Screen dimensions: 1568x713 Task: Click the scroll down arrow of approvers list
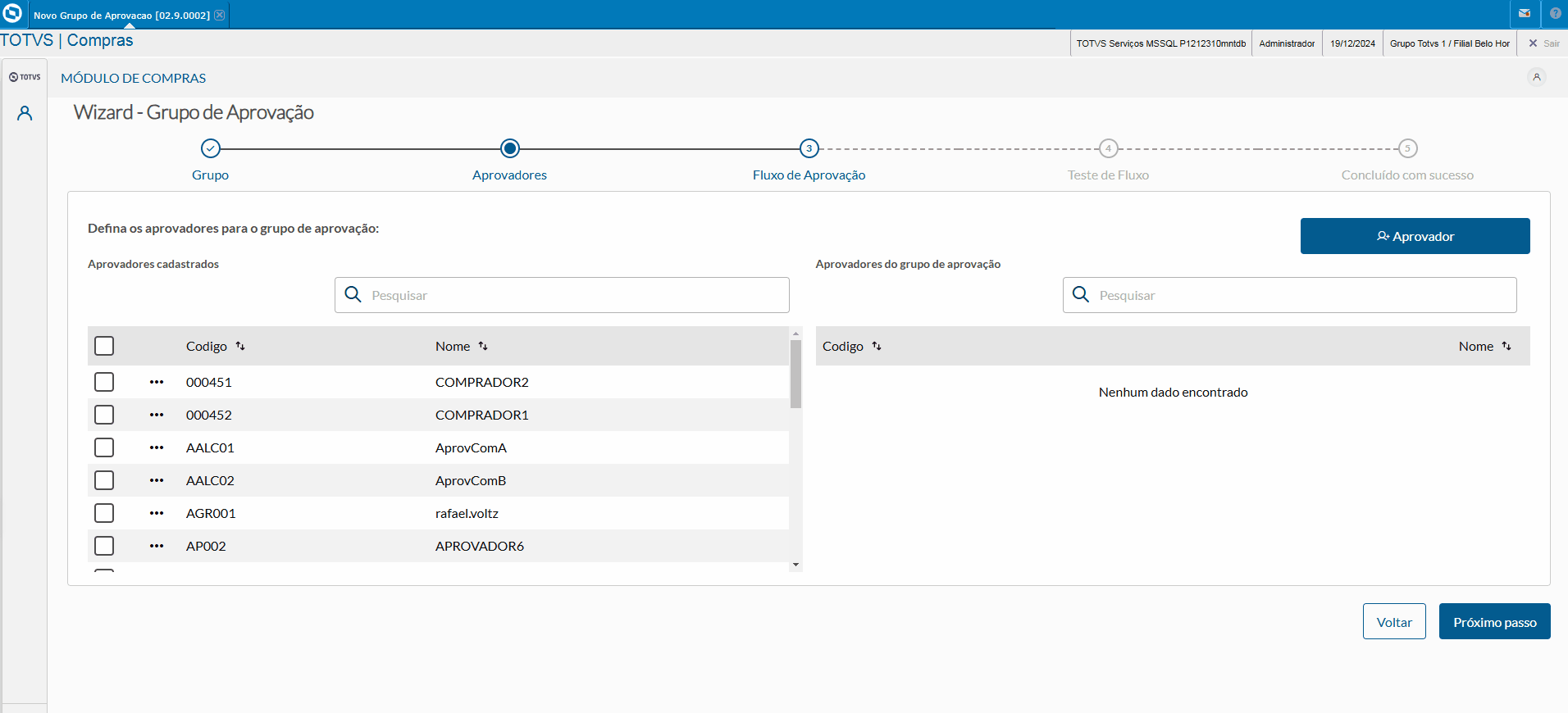(x=795, y=565)
